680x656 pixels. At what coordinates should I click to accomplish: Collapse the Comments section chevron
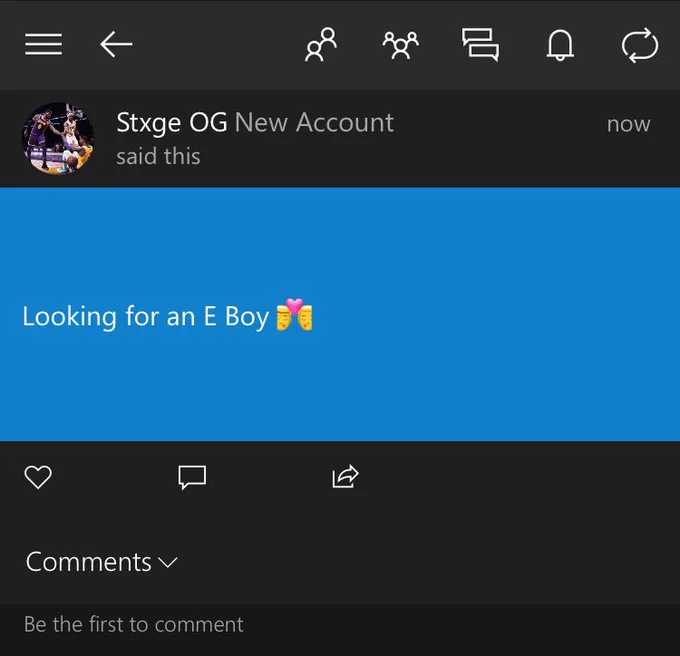click(168, 563)
